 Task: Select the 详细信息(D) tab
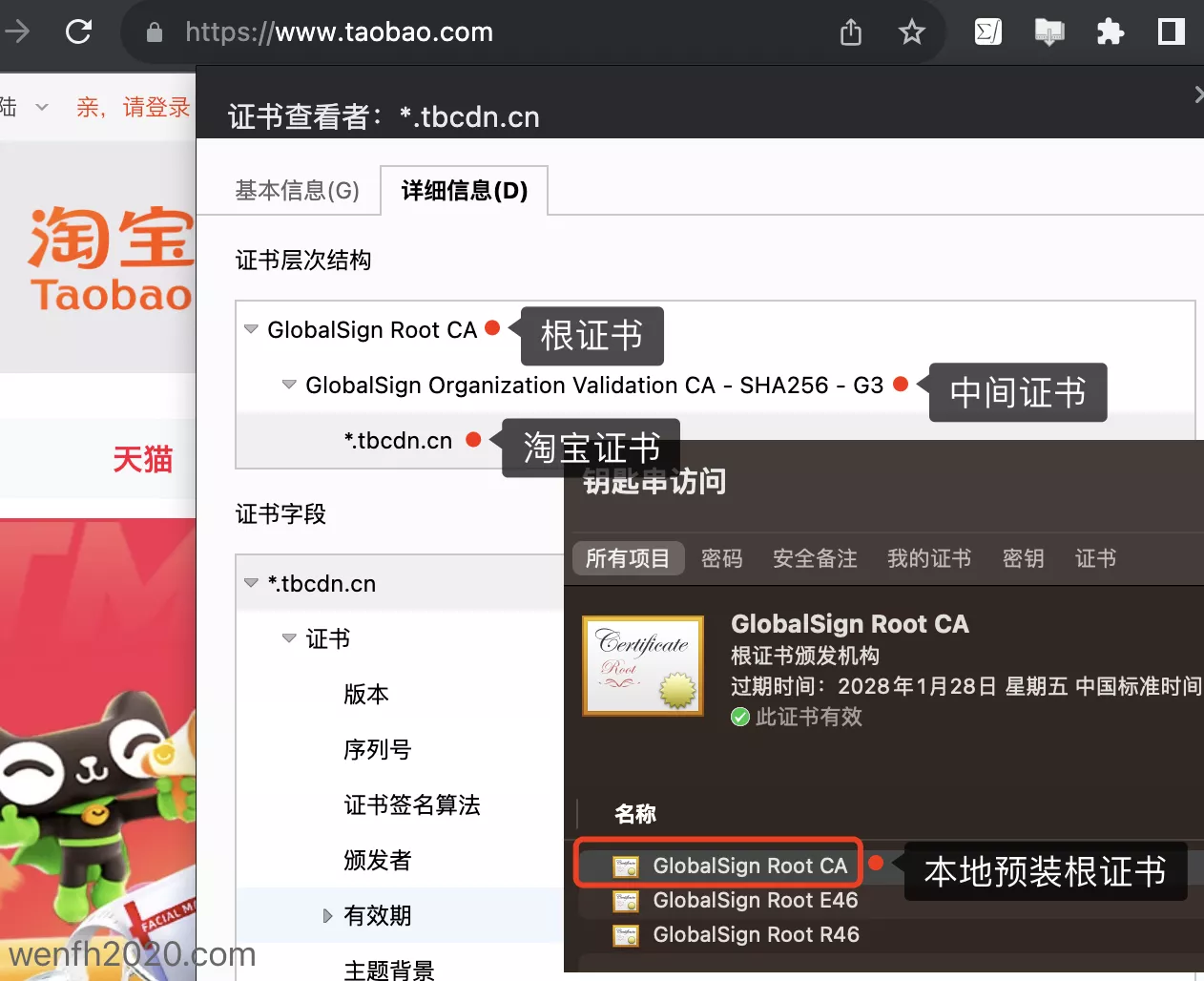click(464, 191)
